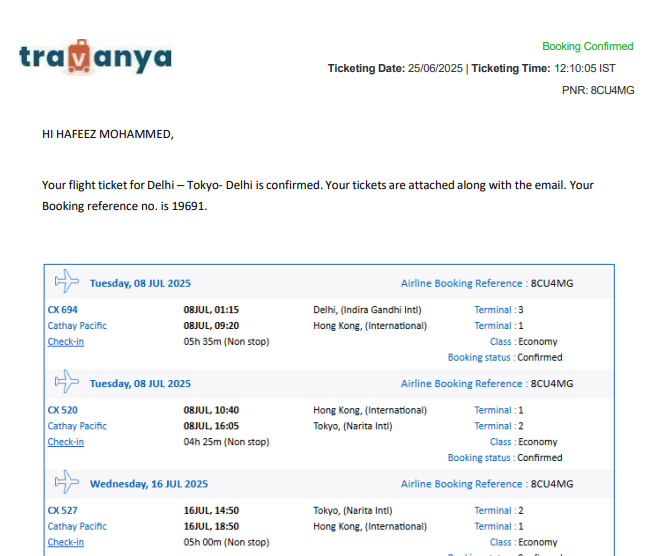Click flight number CX 527
The width and height of the screenshot is (649, 556).
click(x=62, y=510)
